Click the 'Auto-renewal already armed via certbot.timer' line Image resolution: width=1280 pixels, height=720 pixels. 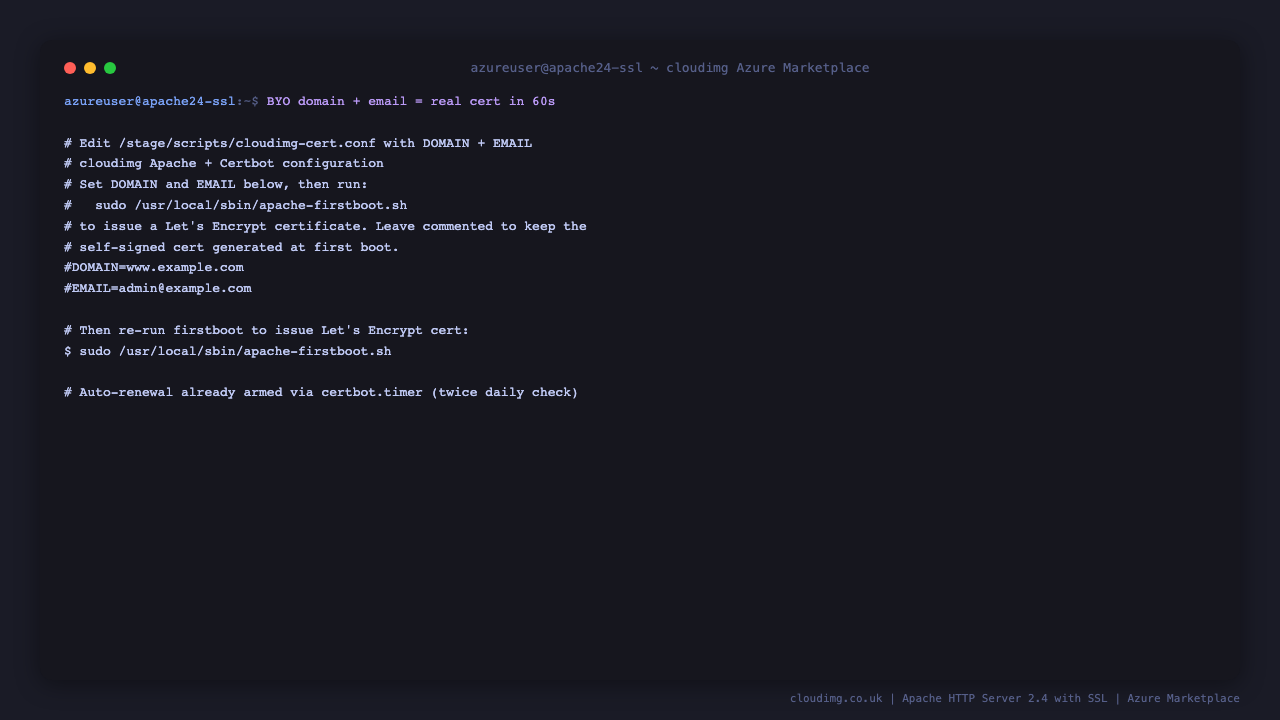click(x=321, y=393)
